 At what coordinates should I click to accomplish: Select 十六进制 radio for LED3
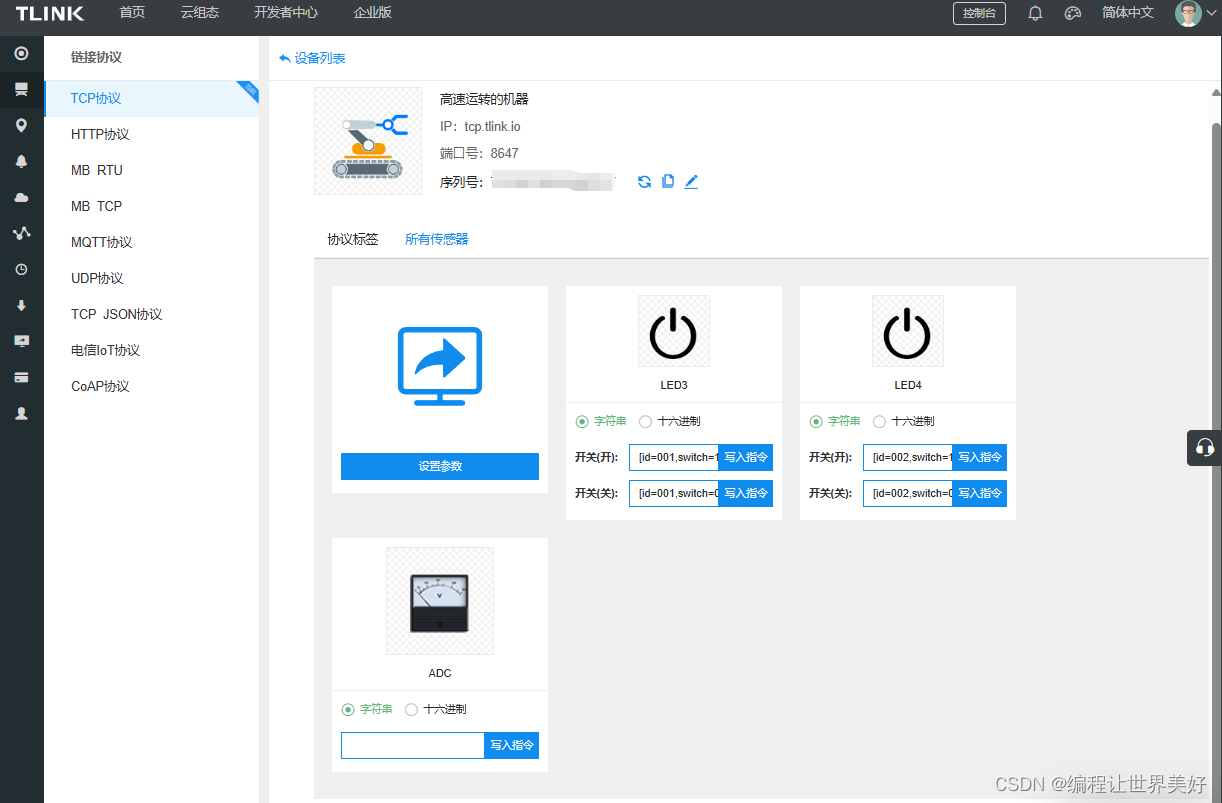click(645, 421)
